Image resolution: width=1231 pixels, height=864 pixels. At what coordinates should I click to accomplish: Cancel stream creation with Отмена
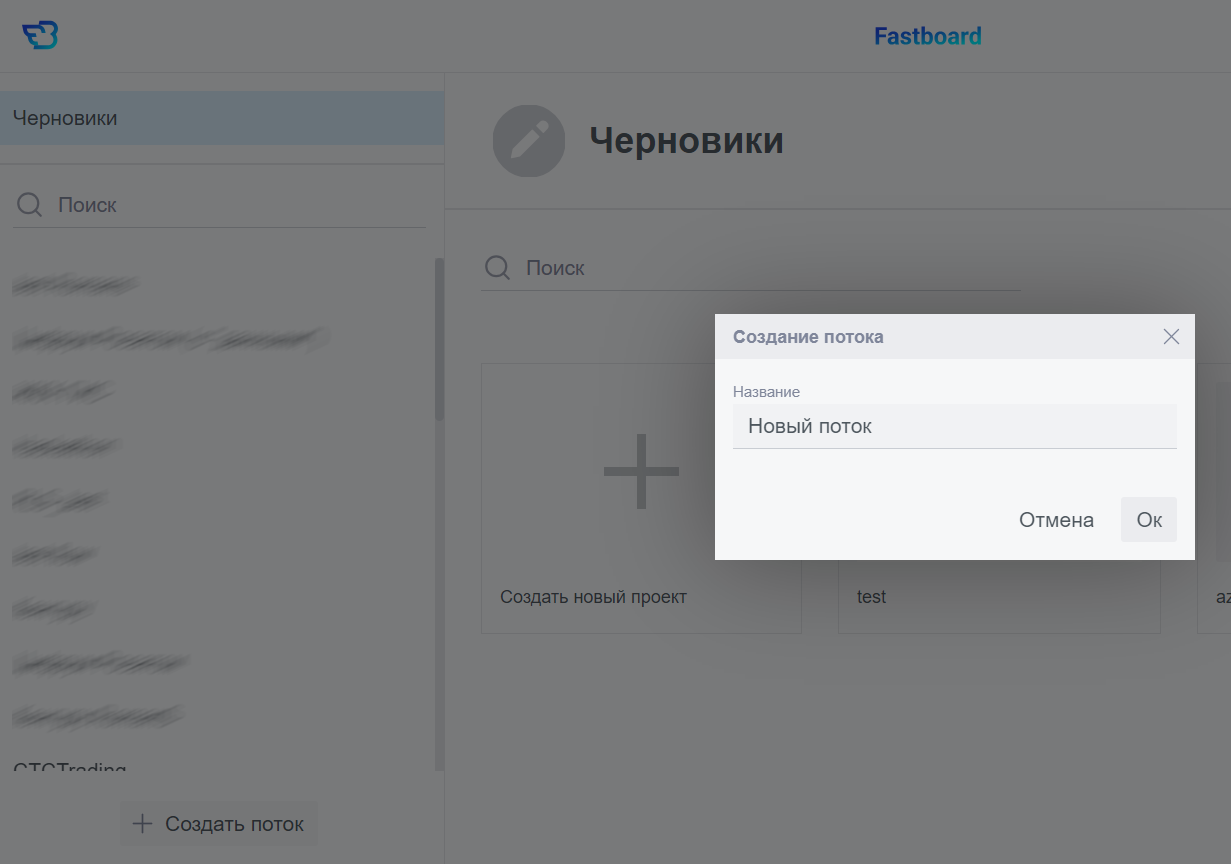[1056, 520]
